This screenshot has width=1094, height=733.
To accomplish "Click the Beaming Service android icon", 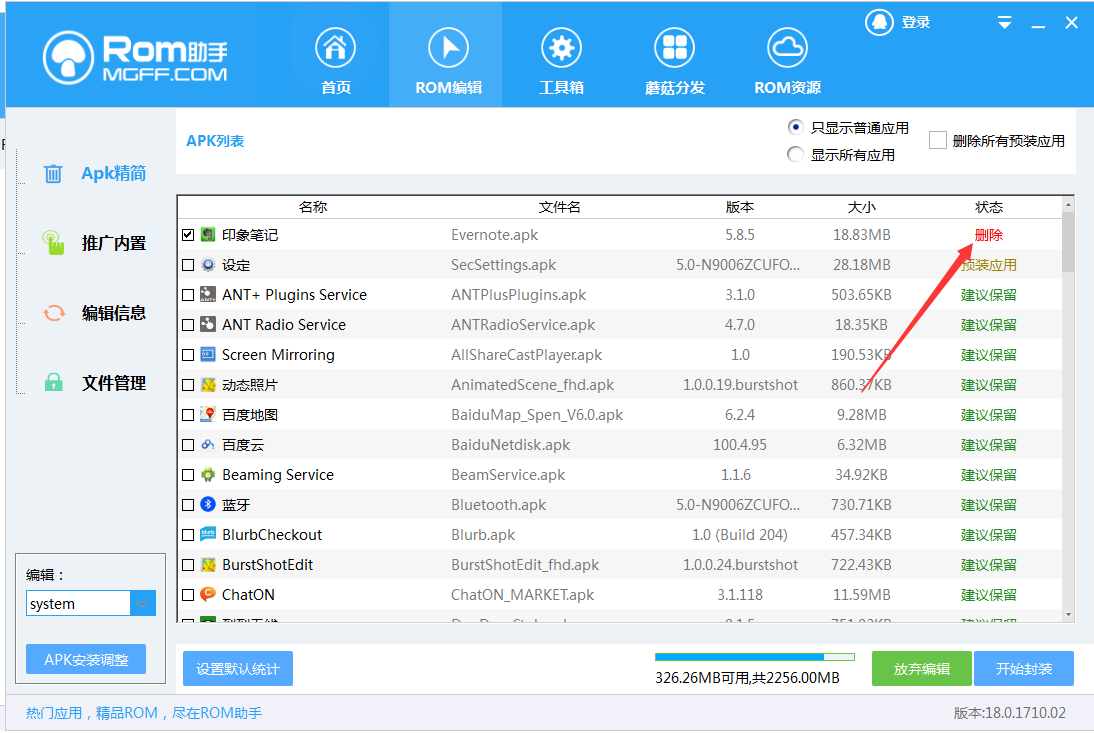I will [208, 474].
